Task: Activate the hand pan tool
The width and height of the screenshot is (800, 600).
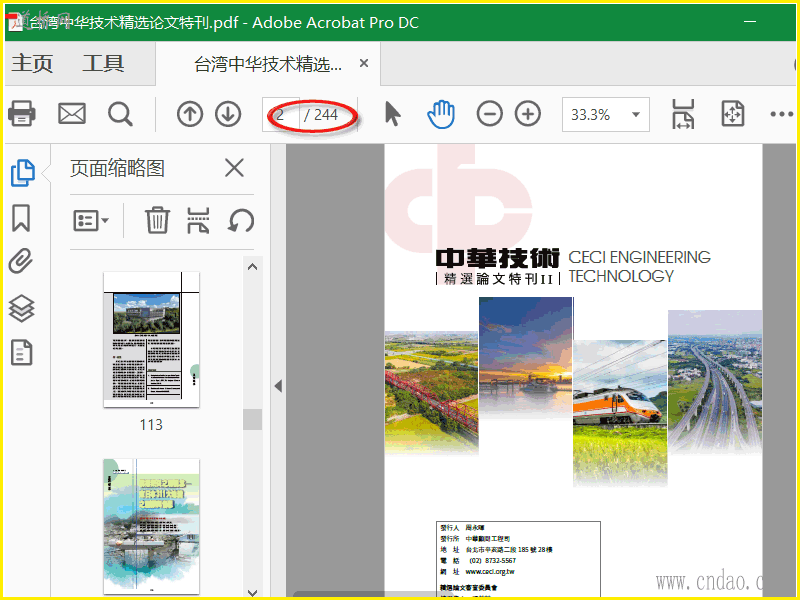Action: (441, 114)
